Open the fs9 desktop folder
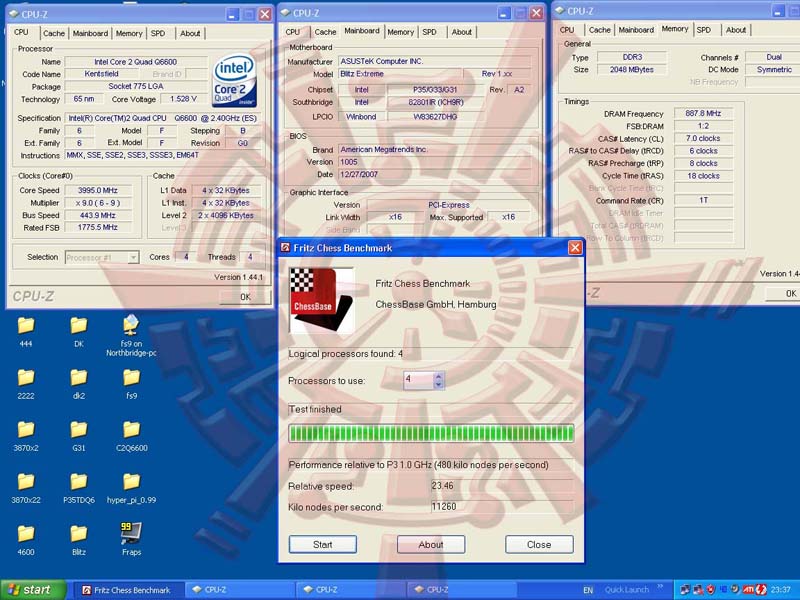 pyautogui.click(x=131, y=383)
